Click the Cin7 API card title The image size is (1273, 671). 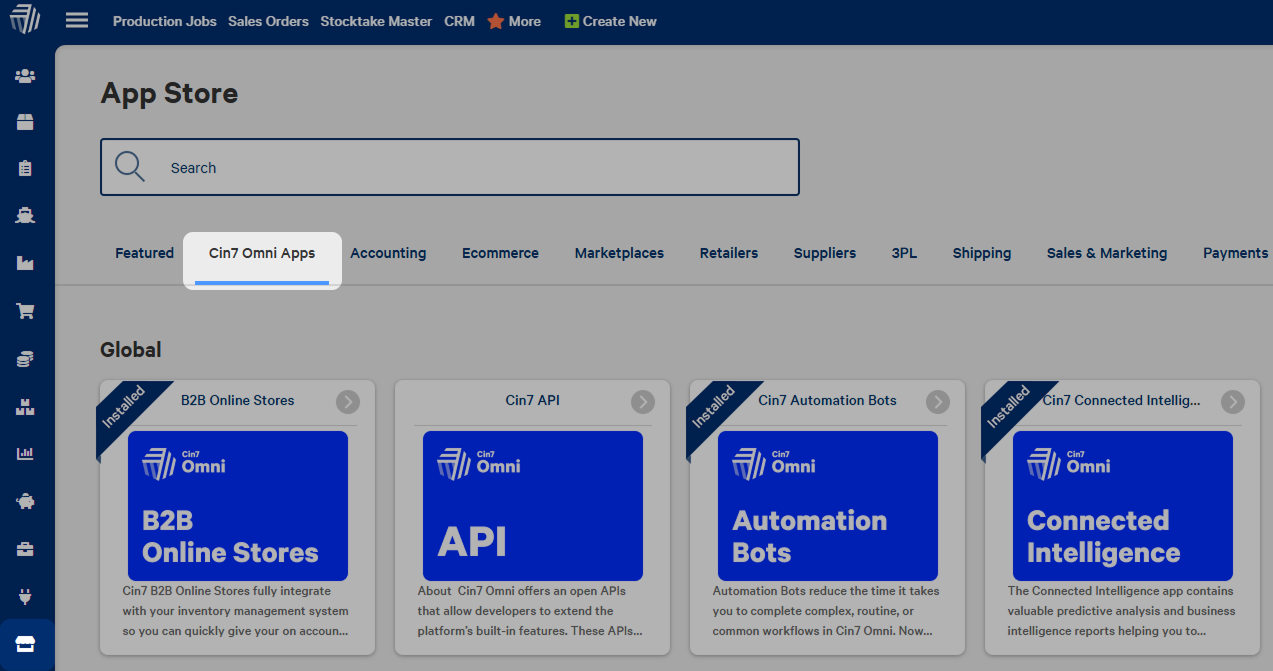click(x=533, y=400)
